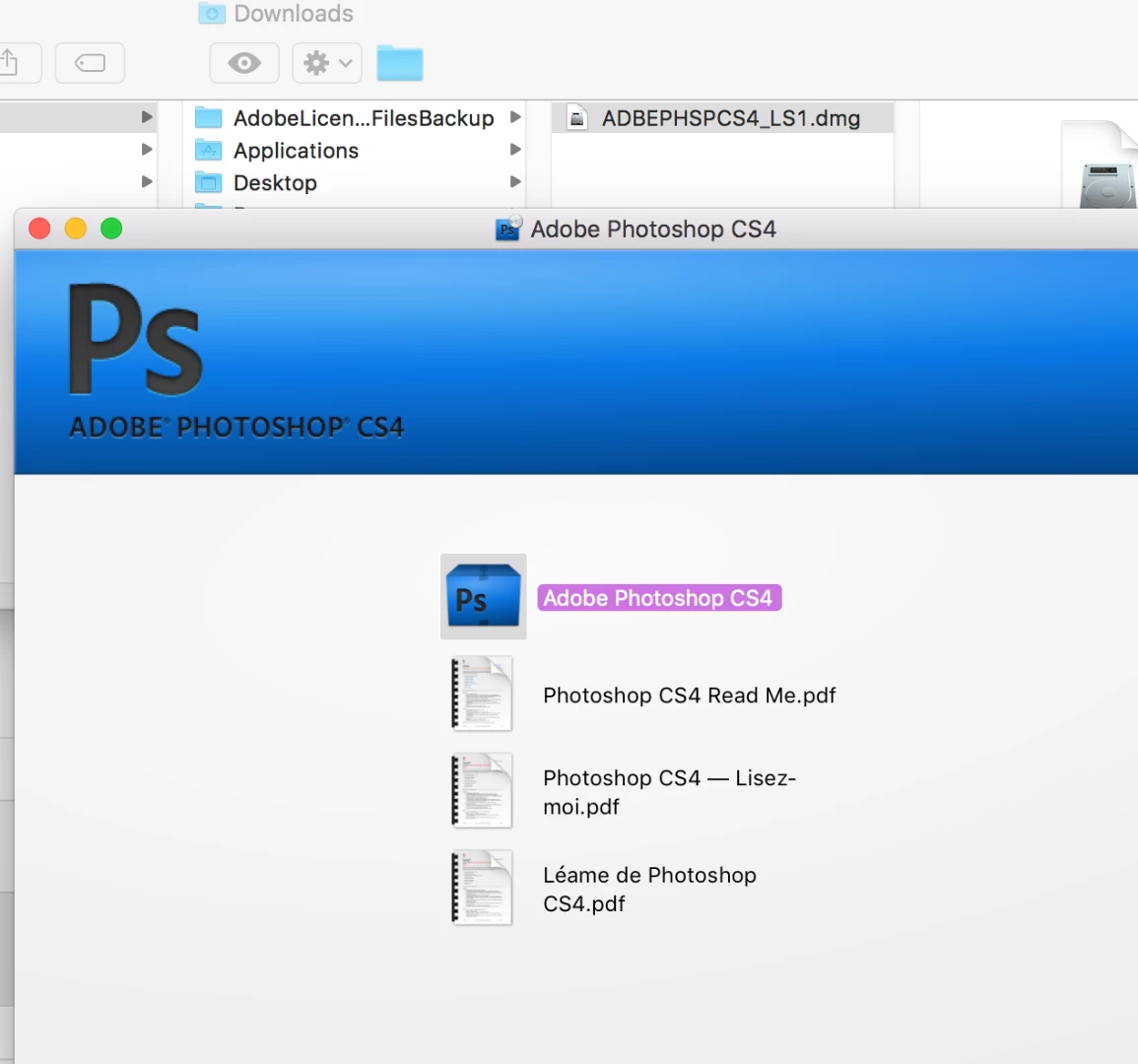
Task: Select the Photoshop CS4 — Lisez-moi.pdf filename
Action: (x=669, y=792)
